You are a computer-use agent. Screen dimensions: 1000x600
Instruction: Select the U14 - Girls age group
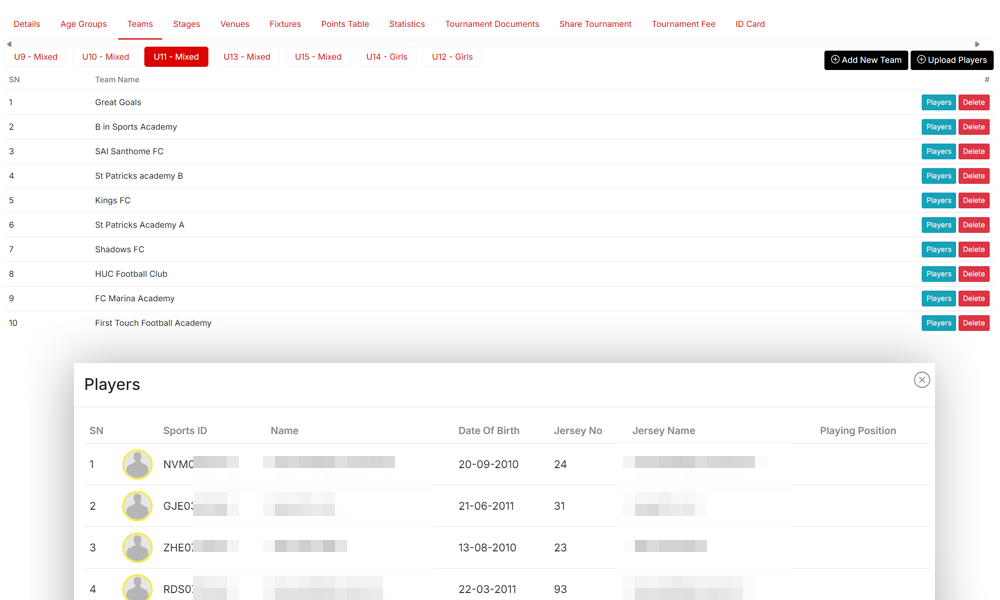coord(387,57)
